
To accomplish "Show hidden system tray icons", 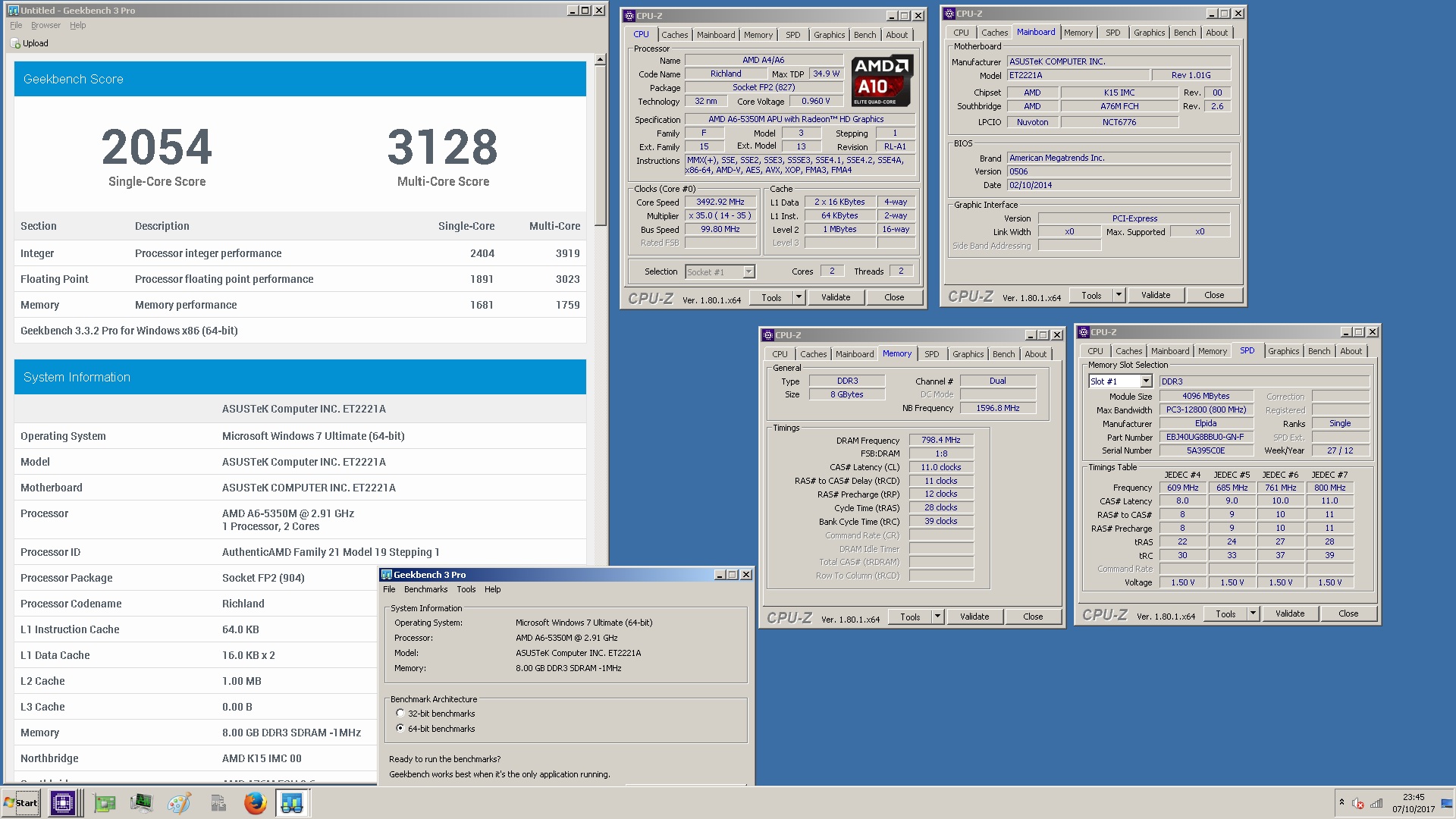I will click(1341, 802).
